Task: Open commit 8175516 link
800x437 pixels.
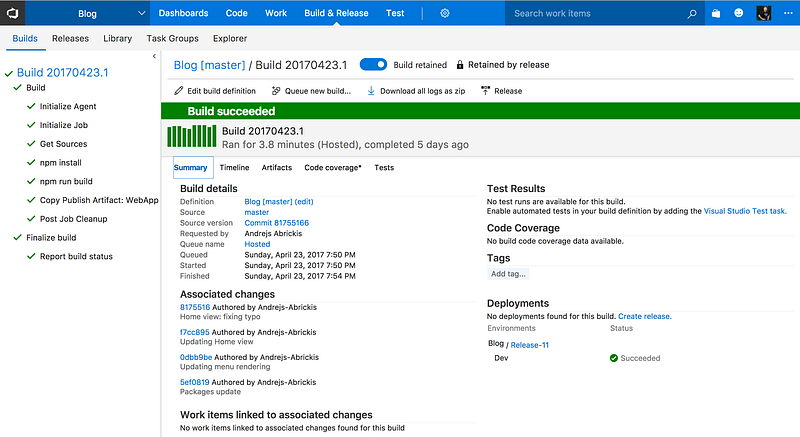Action: (x=195, y=307)
